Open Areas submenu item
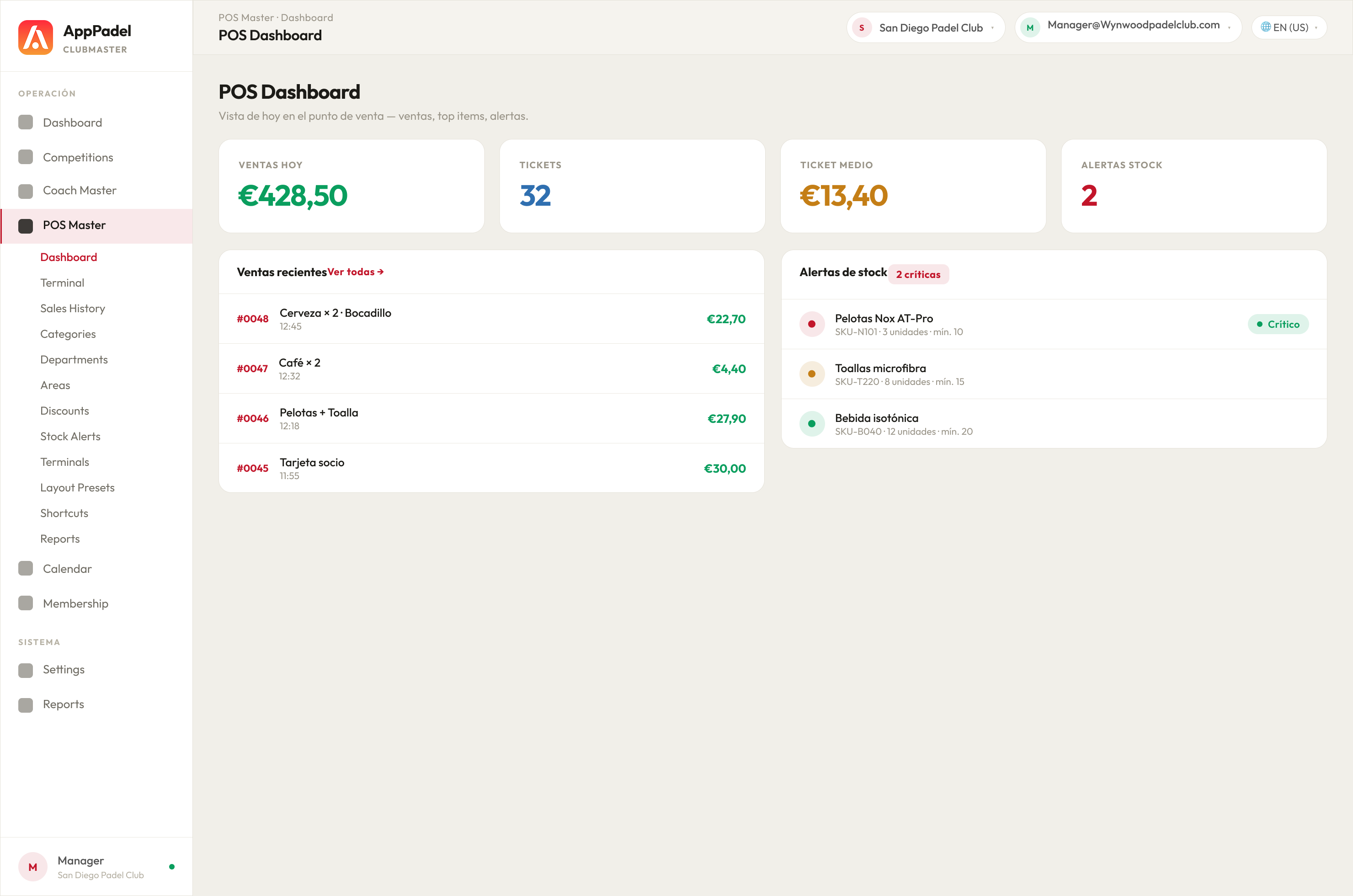The width and height of the screenshot is (1353, 896). point(55,385)
